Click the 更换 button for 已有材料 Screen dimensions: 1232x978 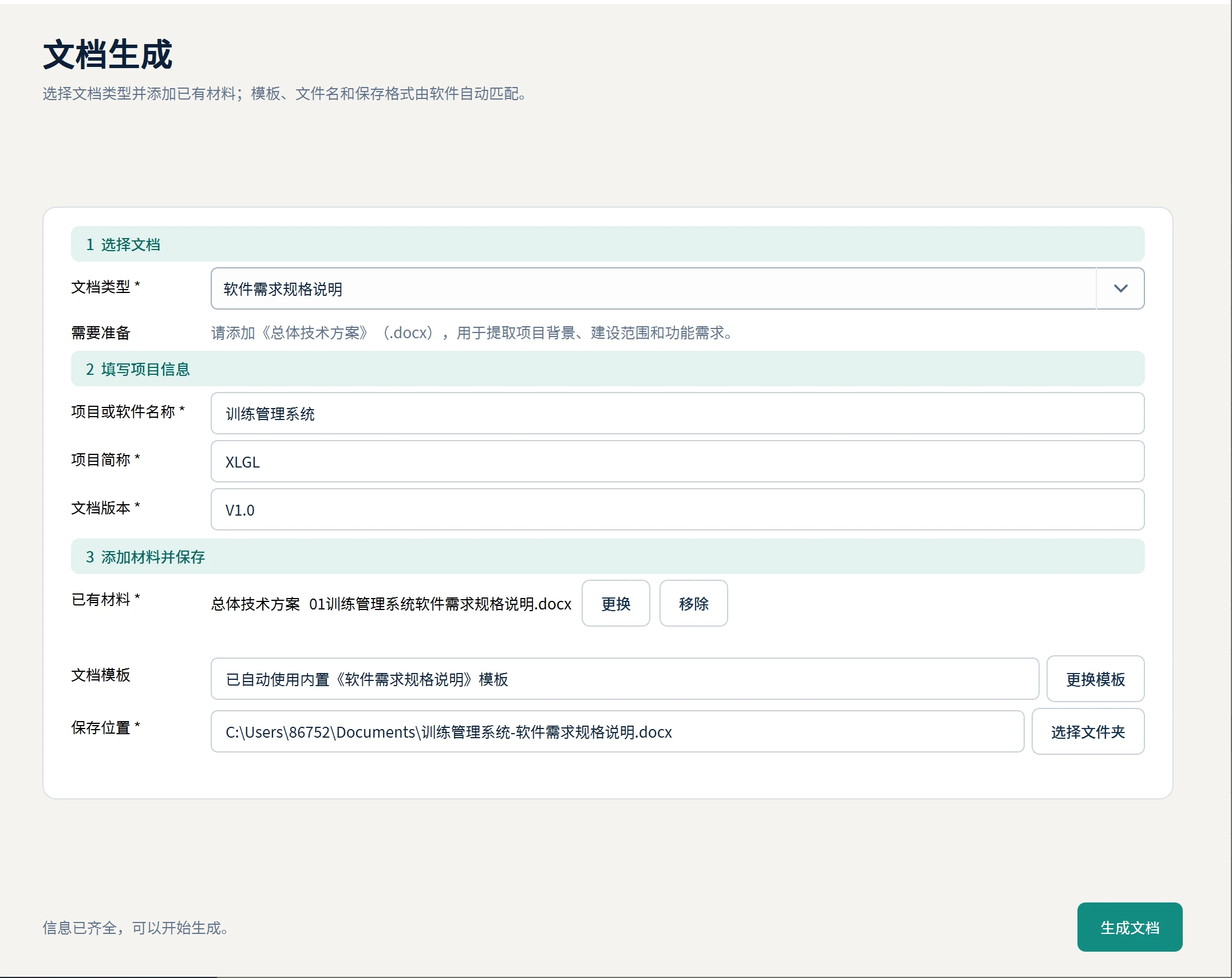click(615, 603)
